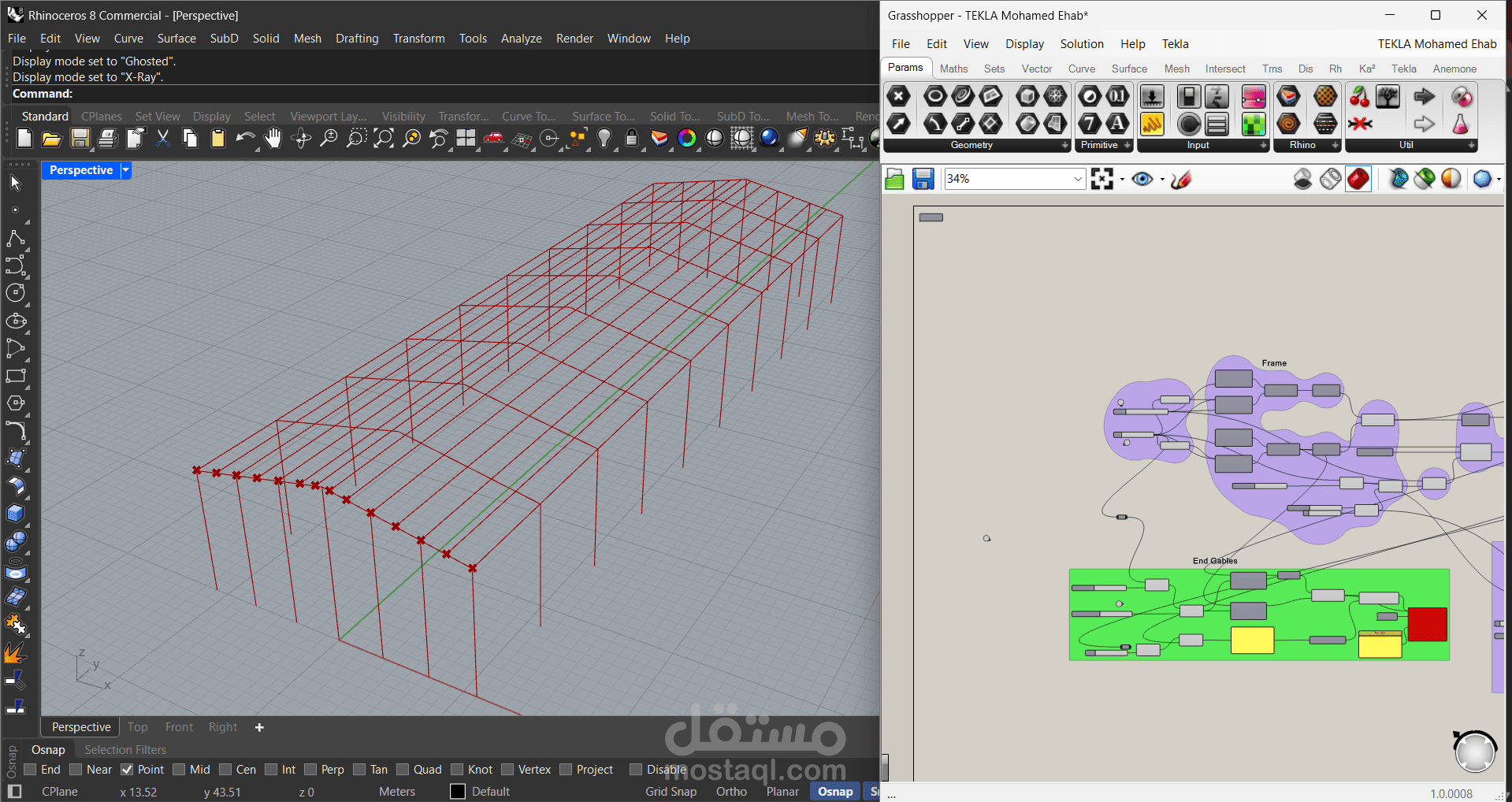
Task: Expand the Util group panel in Grasshopper
Action: coord(1471,146)
